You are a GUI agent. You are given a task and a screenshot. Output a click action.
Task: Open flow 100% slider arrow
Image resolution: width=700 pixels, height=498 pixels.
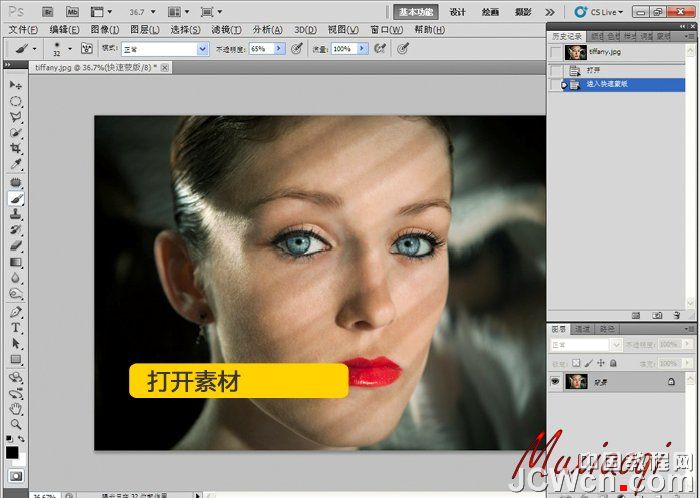[x=362, y=48]
